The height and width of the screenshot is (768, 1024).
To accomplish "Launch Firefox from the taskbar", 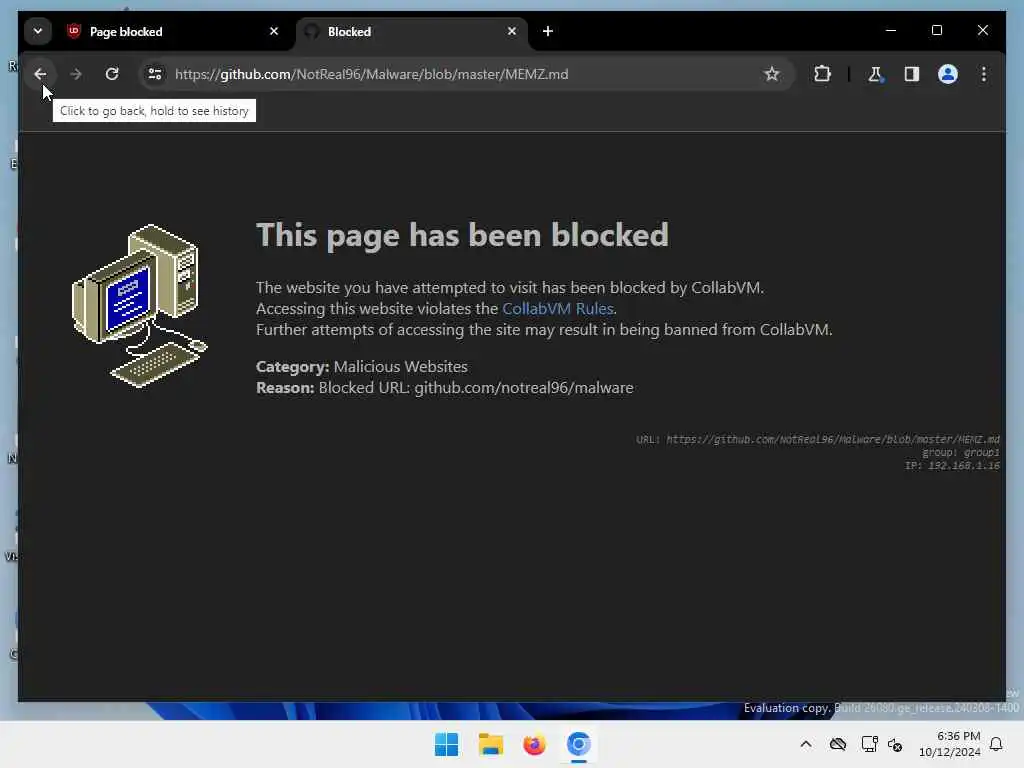I will 534,744.
